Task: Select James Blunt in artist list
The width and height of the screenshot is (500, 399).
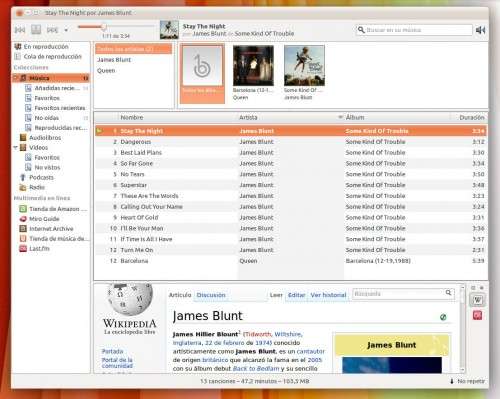Action: pyautogui.click(x=114, y=60)
